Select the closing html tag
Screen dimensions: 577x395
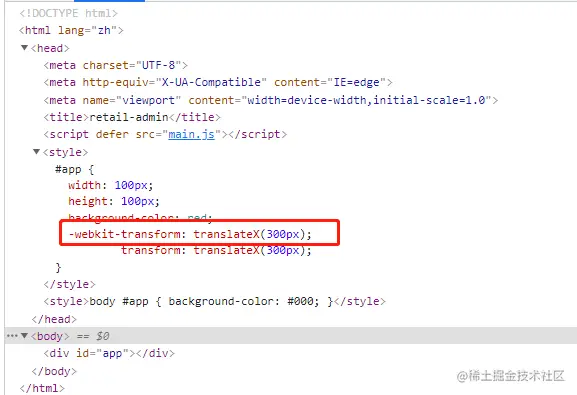coord(42,388)
